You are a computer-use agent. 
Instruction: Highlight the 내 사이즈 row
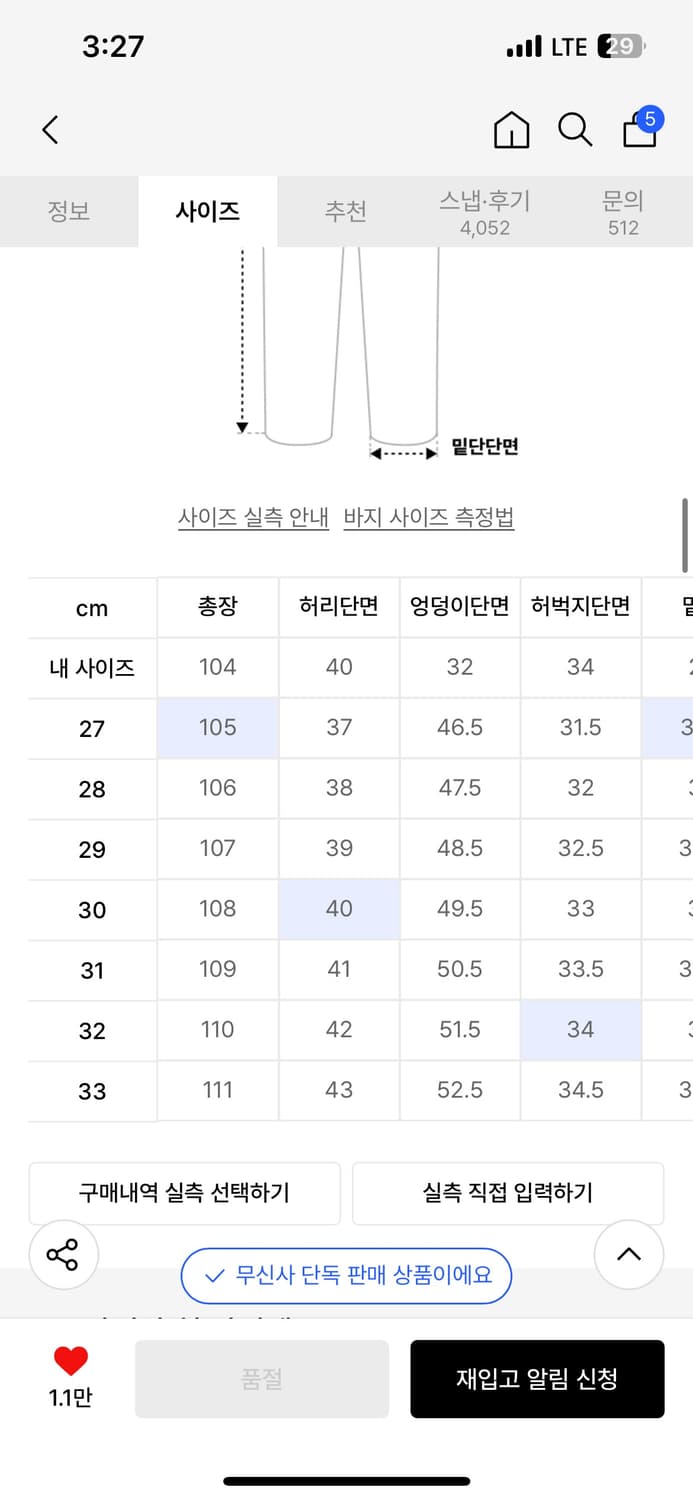coord(91,667)
